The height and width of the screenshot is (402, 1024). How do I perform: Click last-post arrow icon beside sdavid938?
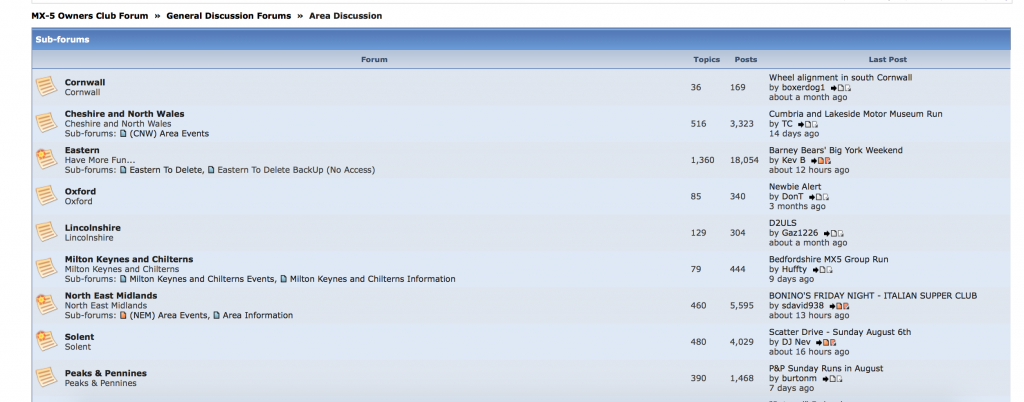click(x=832, y=306)
